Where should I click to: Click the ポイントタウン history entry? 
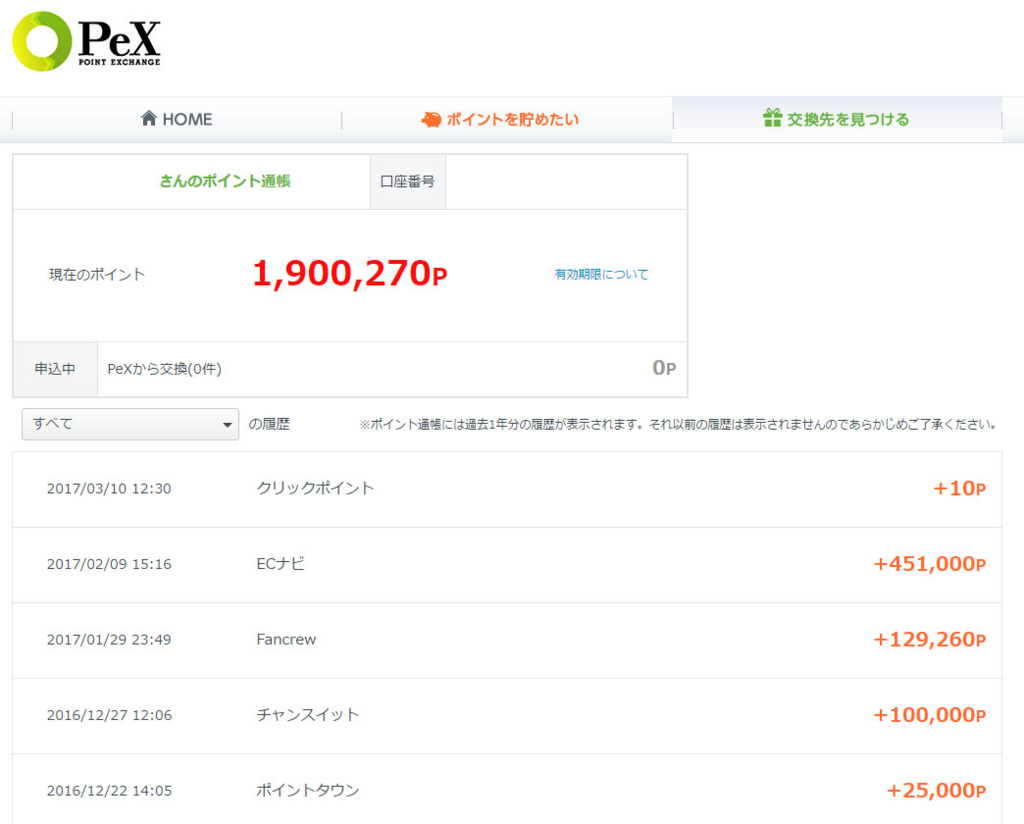click(308, 791)
